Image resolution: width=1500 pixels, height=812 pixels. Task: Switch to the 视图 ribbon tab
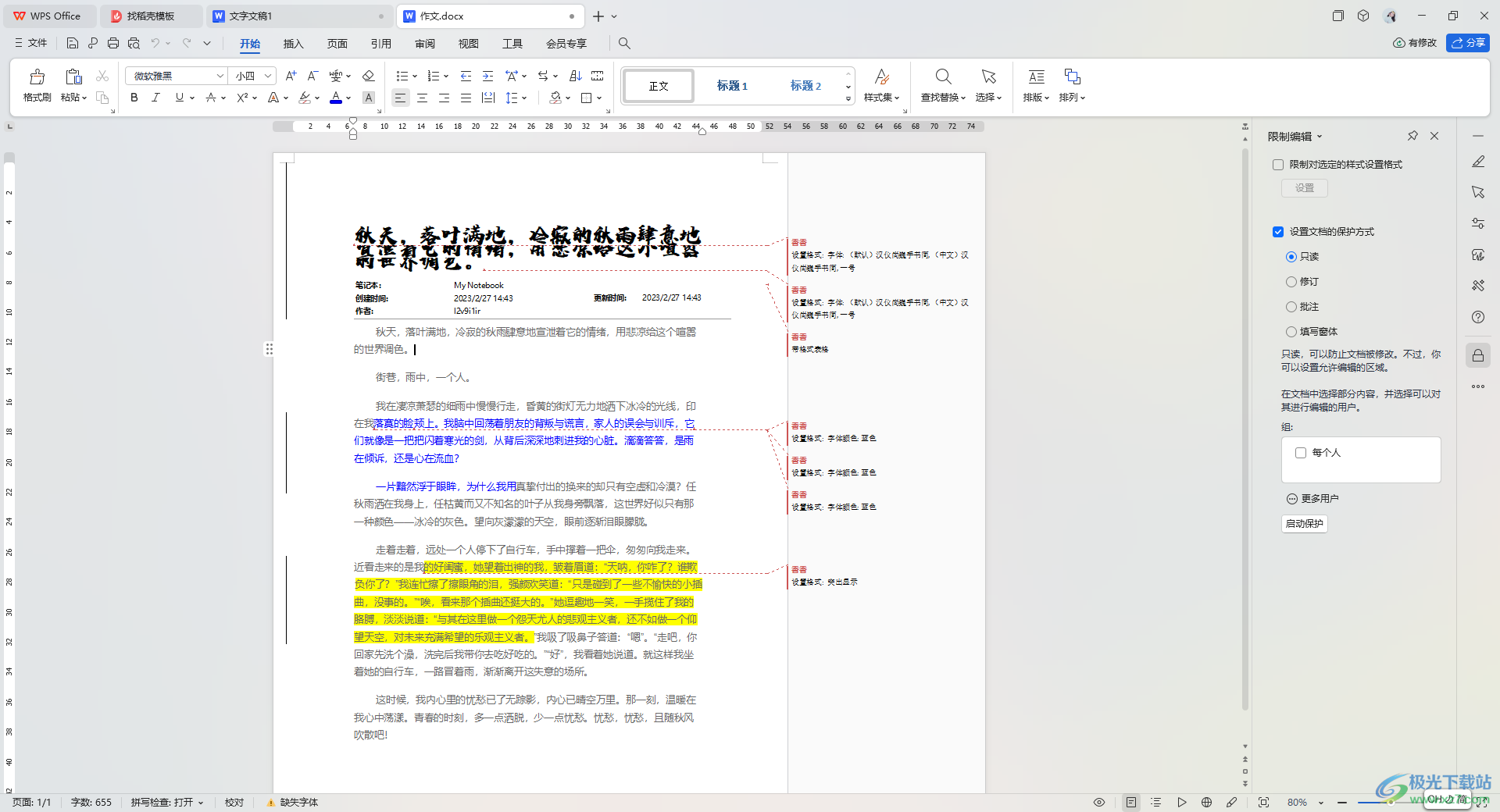(x=468, y=44)
